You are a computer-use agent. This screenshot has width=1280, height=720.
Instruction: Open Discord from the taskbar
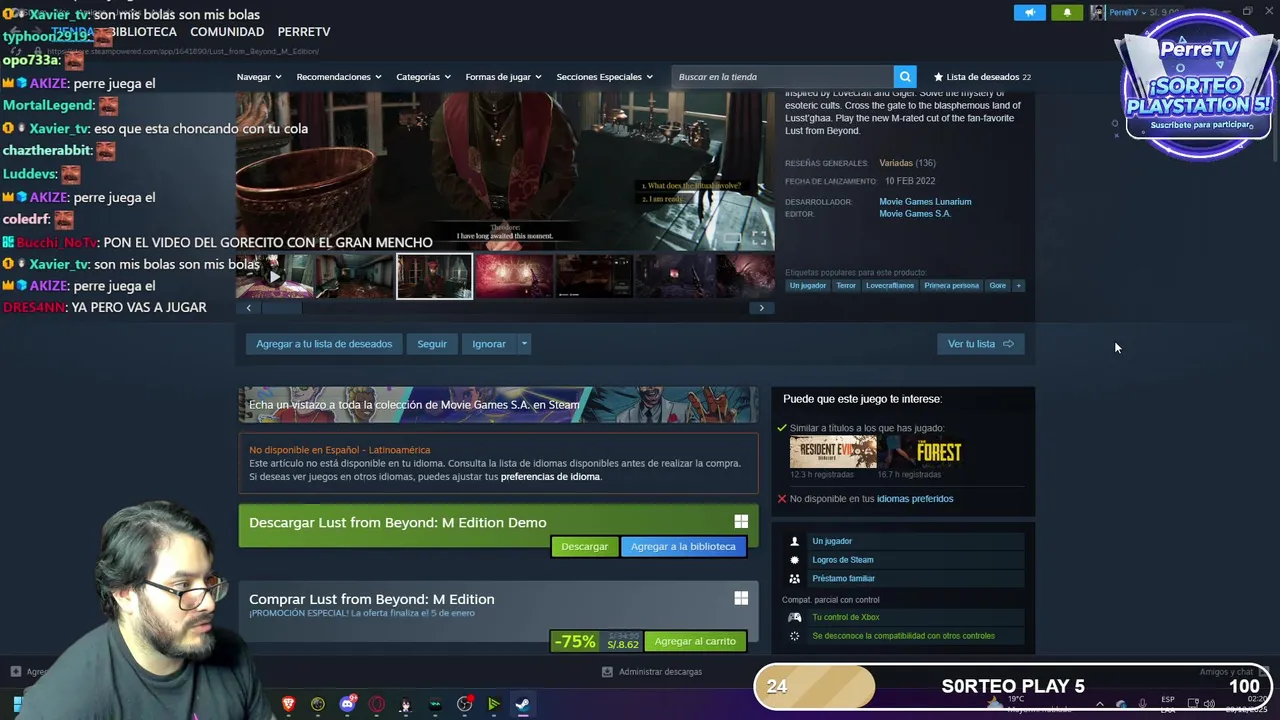tap(347, 704)
